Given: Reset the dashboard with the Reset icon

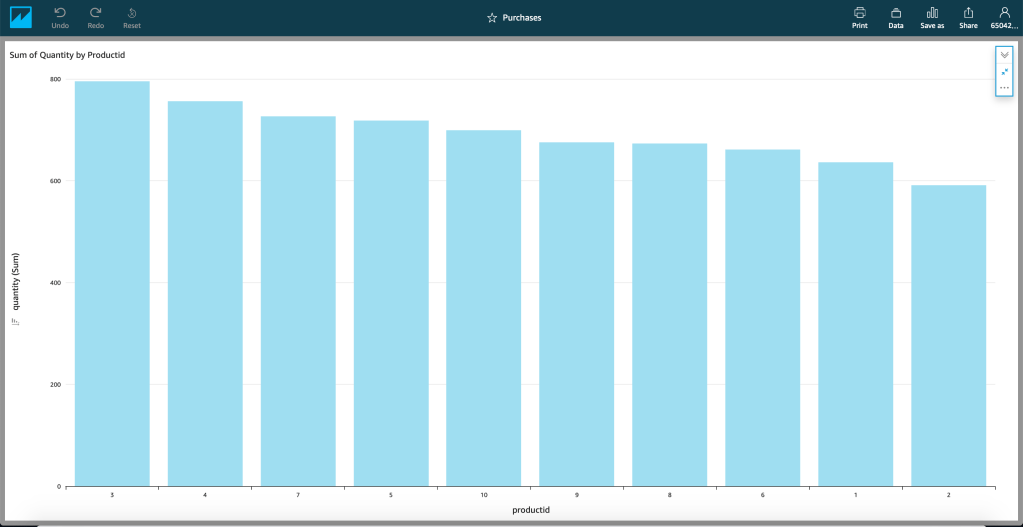Looking at the screenshot, I should click(132, 13).
